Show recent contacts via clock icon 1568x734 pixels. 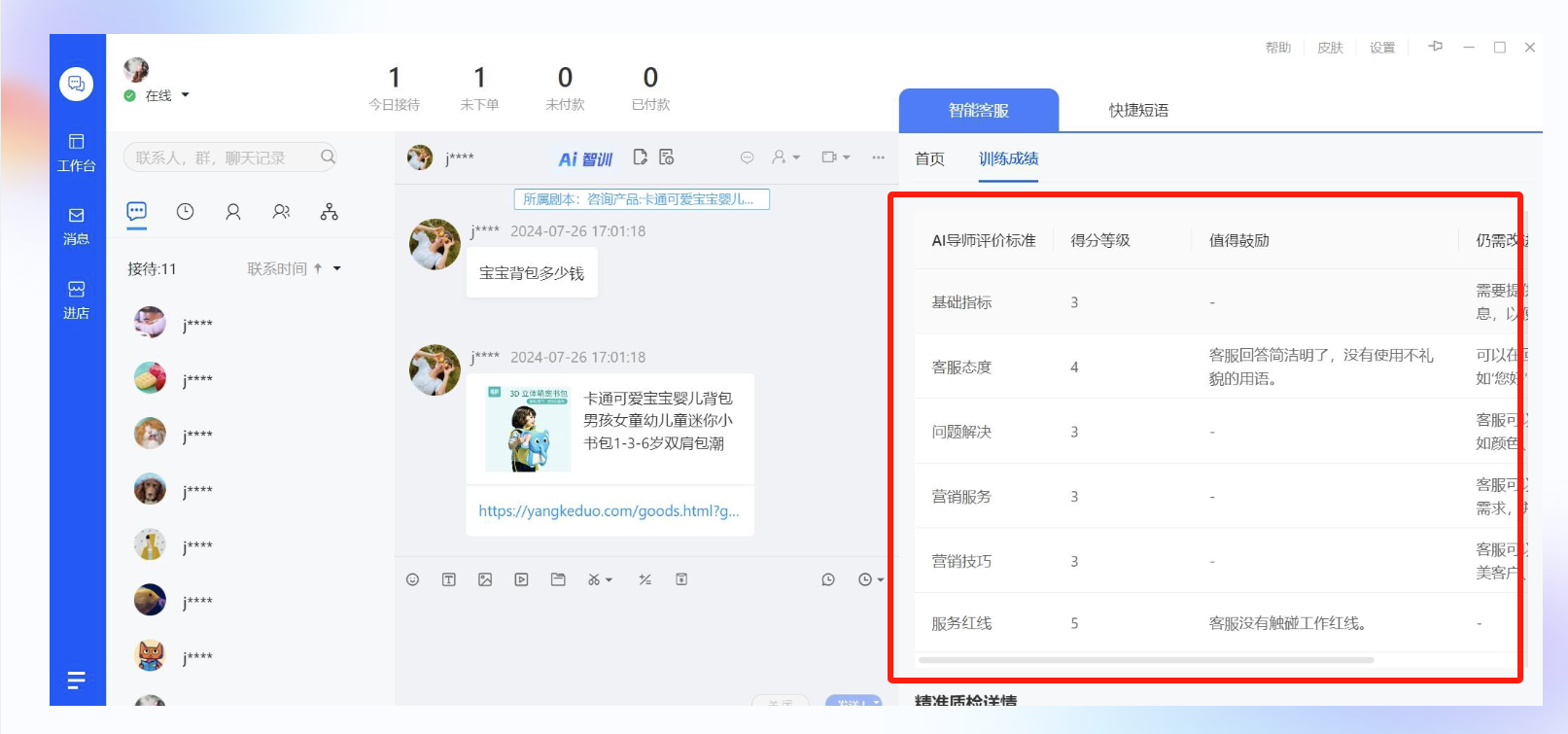coord(185,211)
